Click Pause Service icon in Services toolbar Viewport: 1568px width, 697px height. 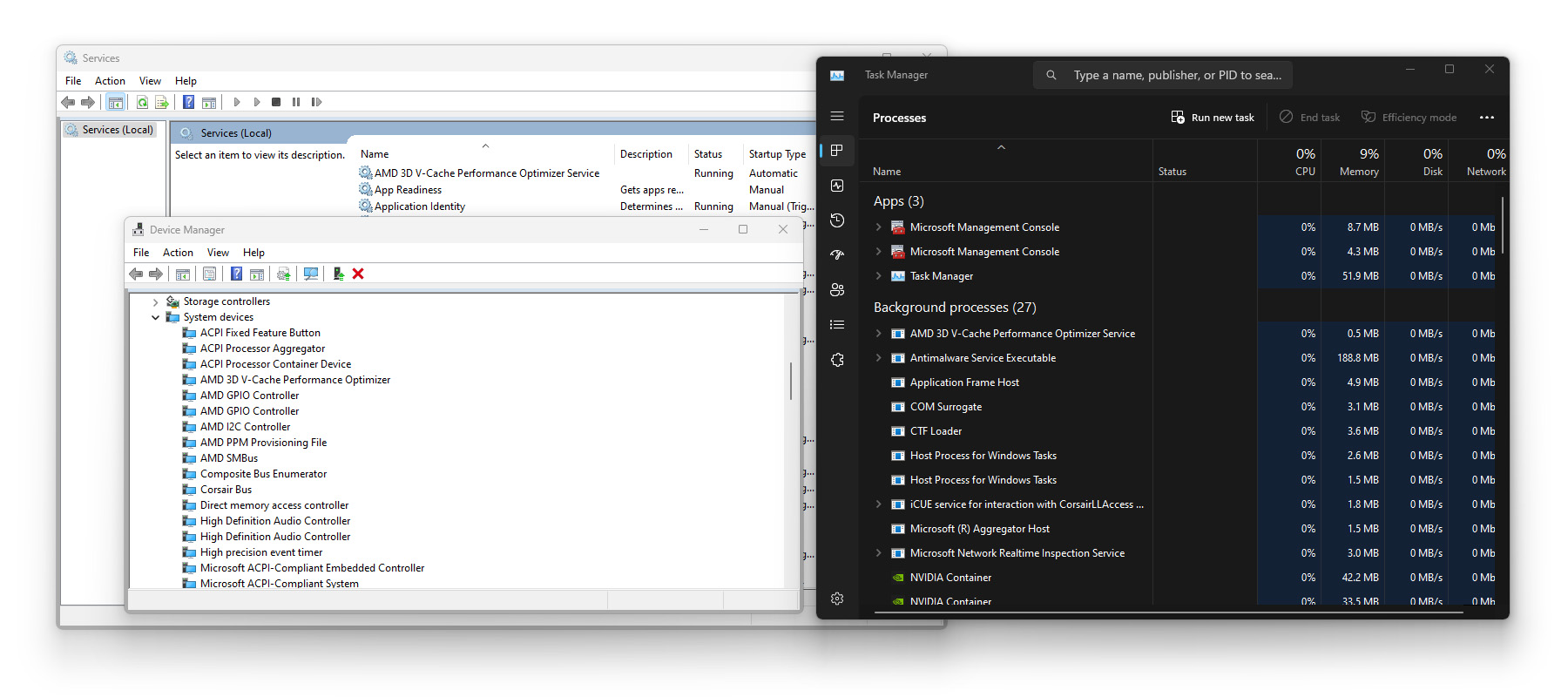(x=296, y=102)
